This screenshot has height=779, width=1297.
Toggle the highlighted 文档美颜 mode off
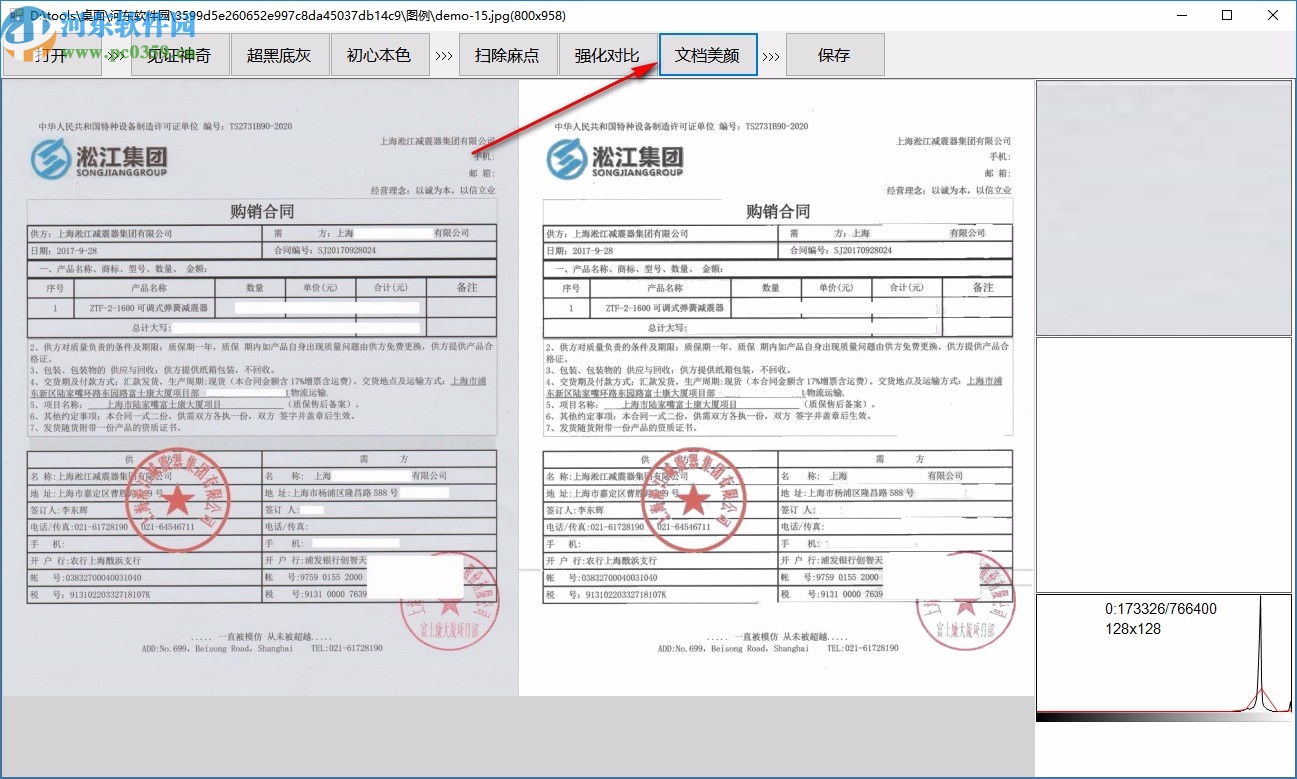pyautogui.click(x=708, y=55)
